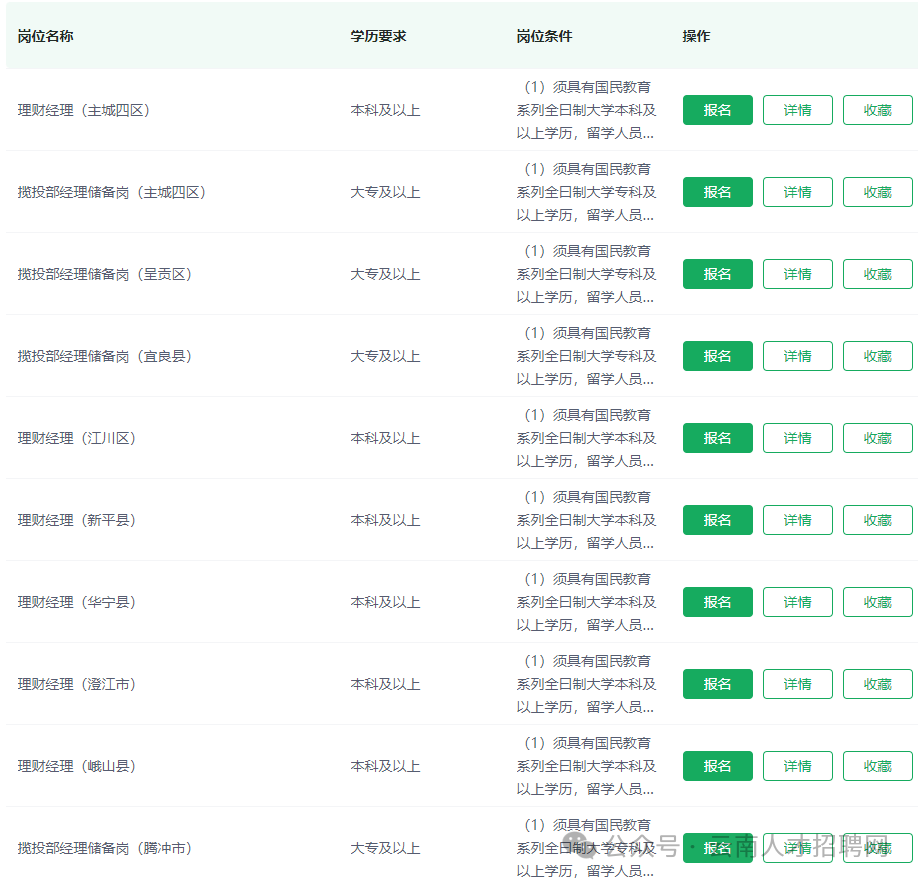Open 详情 for 理财经理（澄江市）
The height and width of the screenshot is (883, 918).
click(x=797, y=684)
